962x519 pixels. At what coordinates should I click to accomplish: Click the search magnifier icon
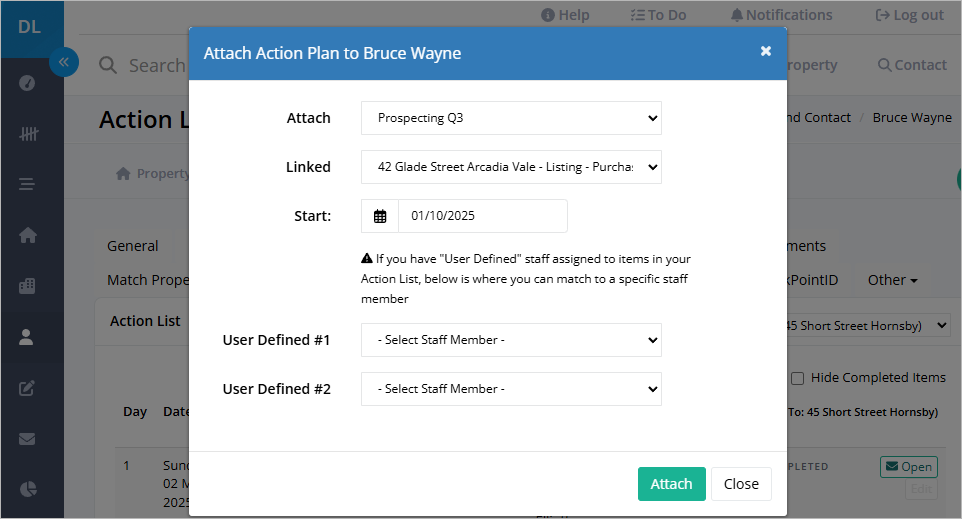pyautogui.click(x=108, y=65)
